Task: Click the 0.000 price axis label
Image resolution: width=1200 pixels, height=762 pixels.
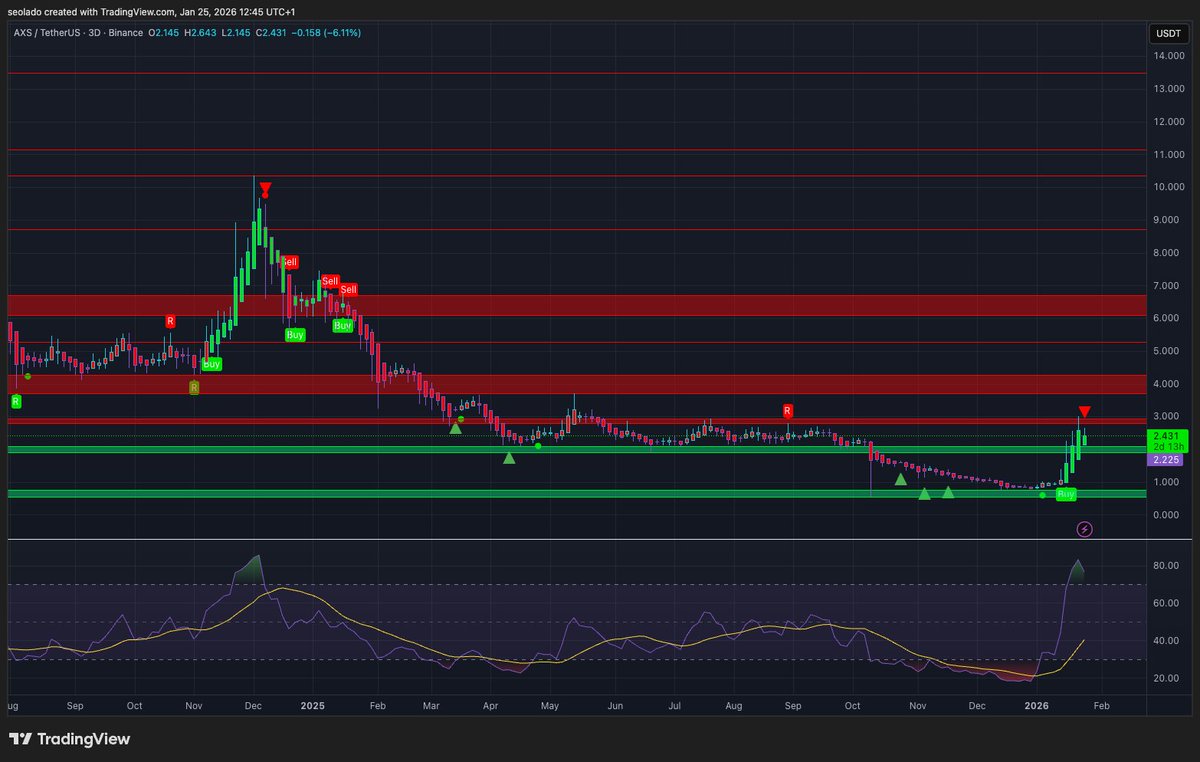Action: tap(1168, 515)
